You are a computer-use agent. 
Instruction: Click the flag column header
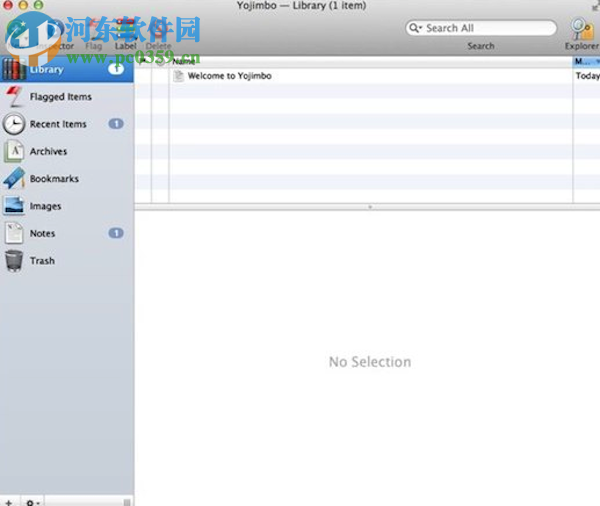point(143,61)
